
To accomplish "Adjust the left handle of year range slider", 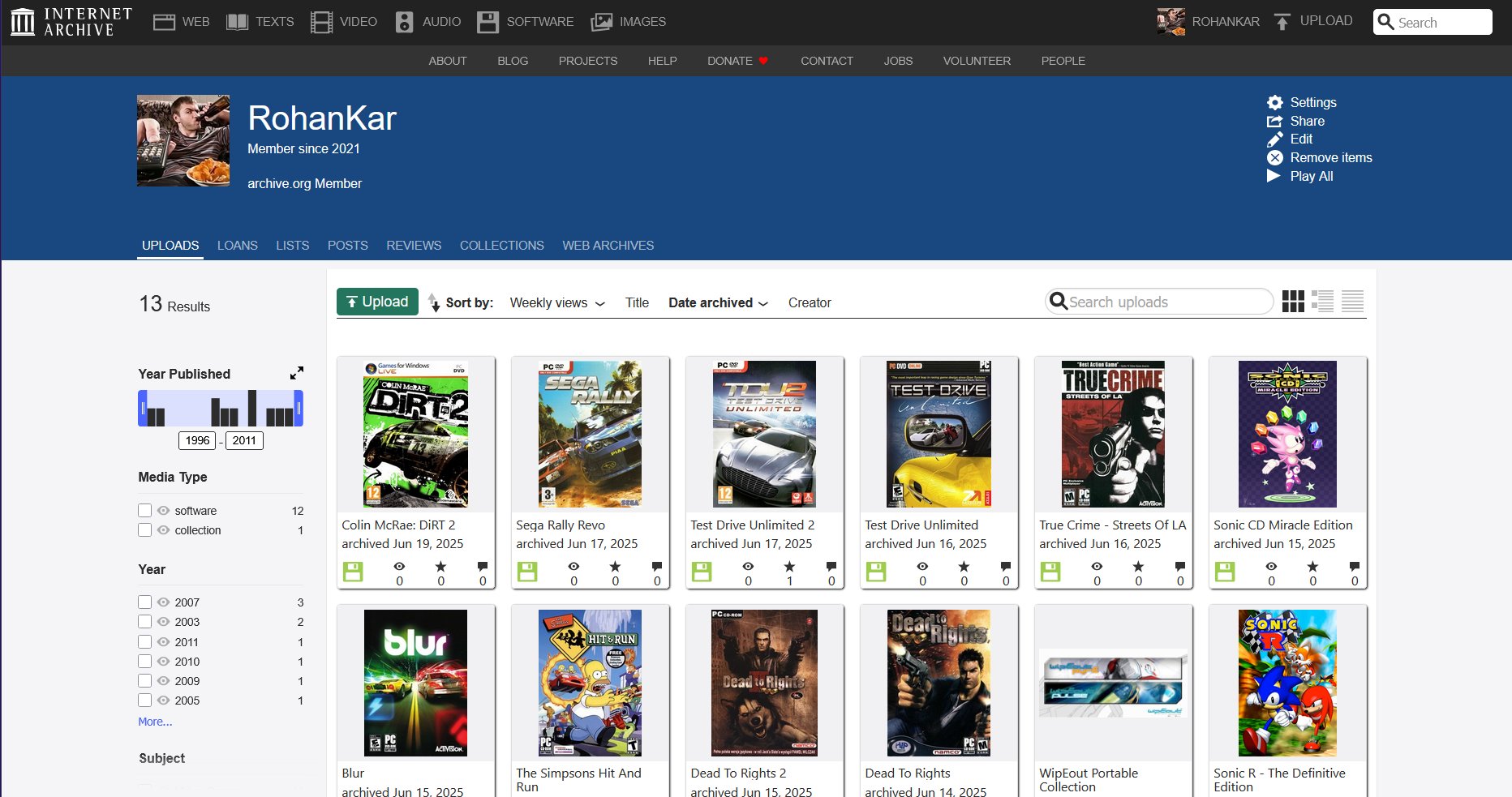I will [142, 408].
